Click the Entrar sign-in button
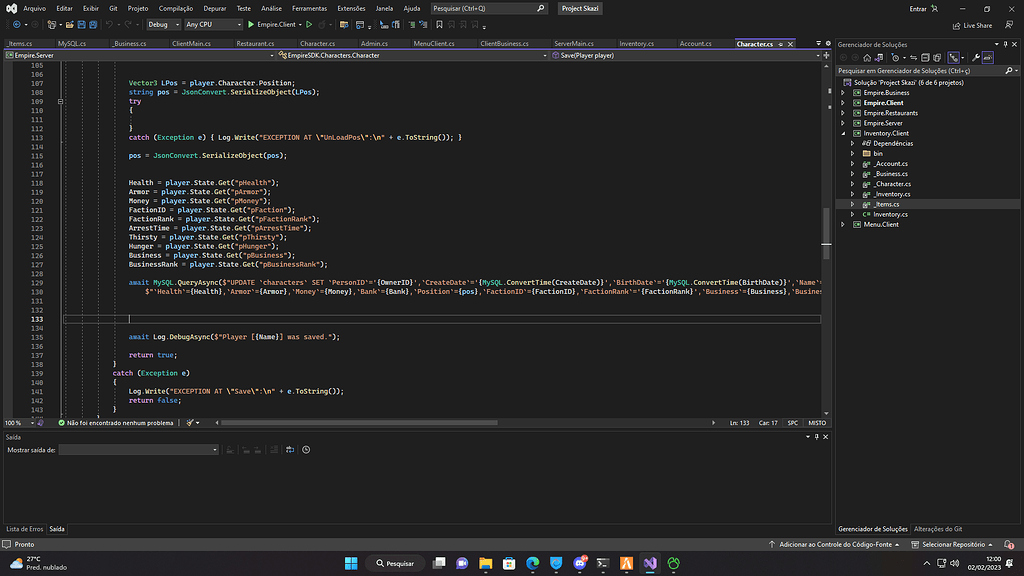The image size is (1024, 576). 918,8
